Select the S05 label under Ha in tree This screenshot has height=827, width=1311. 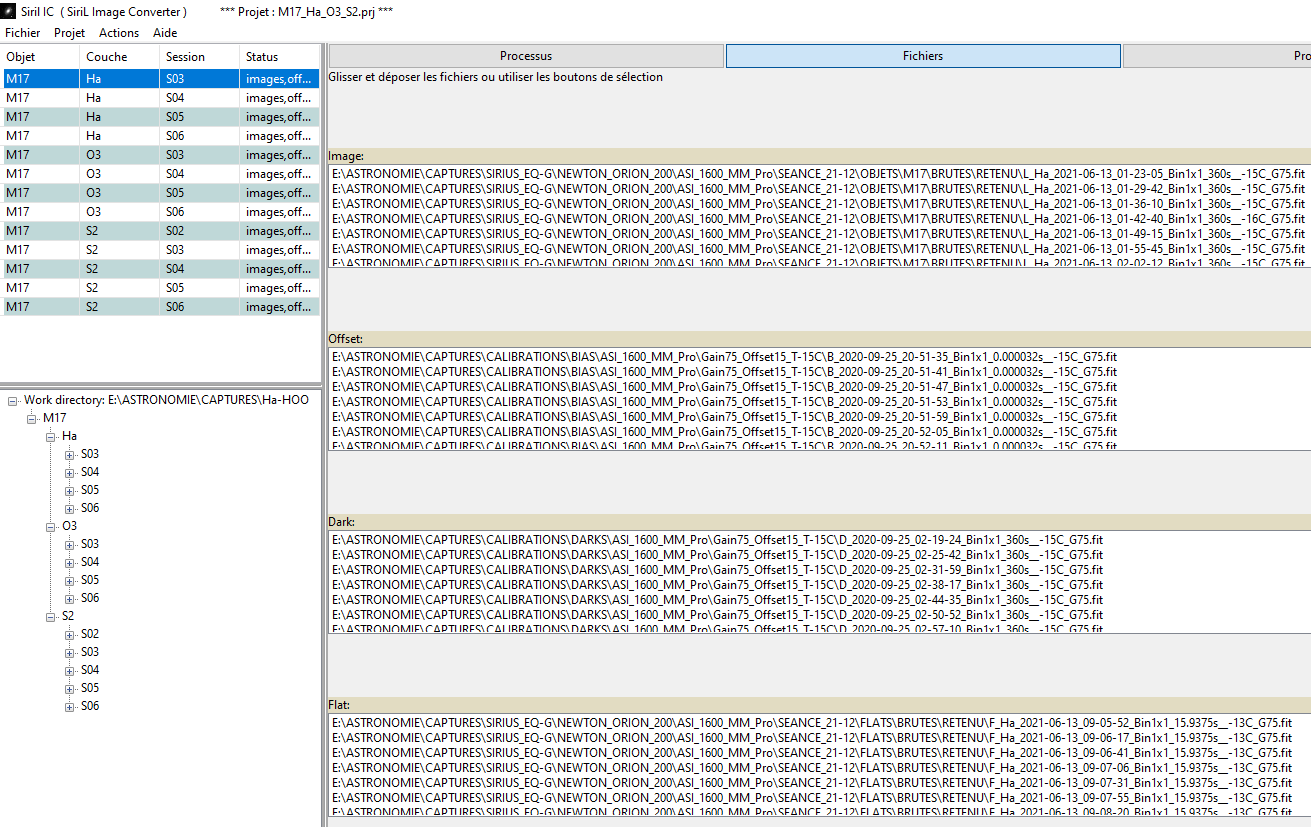coord(90,490)
